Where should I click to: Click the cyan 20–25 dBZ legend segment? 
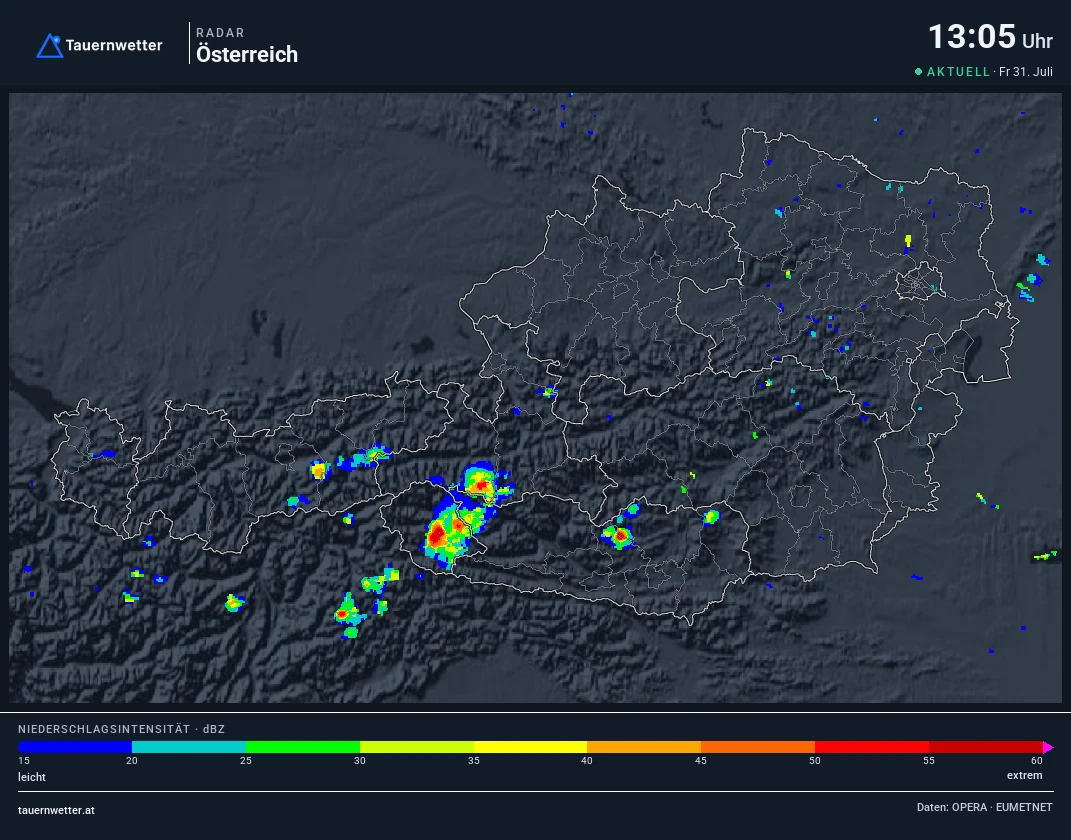tap(189, 747)
